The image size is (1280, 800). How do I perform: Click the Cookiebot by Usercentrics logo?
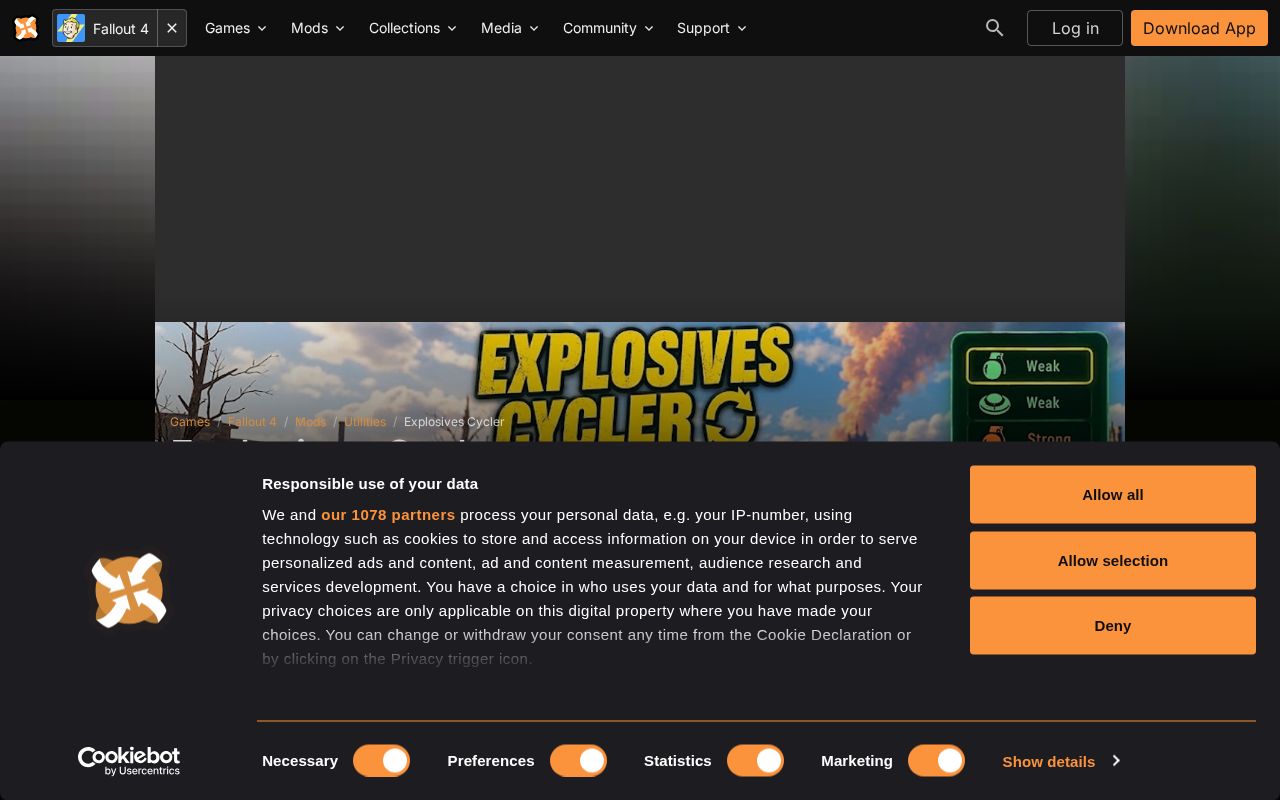129,761
